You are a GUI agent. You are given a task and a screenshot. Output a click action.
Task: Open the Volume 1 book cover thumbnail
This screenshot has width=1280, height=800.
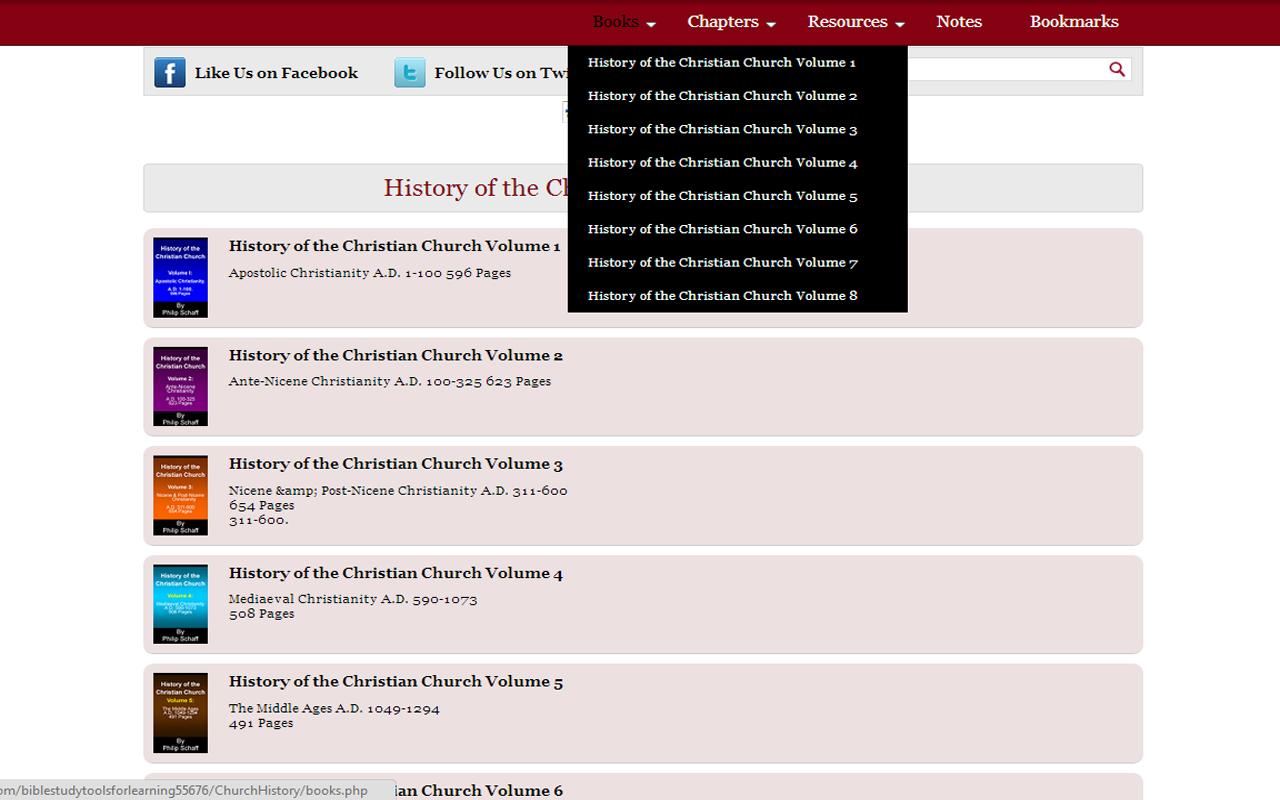coord(180,278)
